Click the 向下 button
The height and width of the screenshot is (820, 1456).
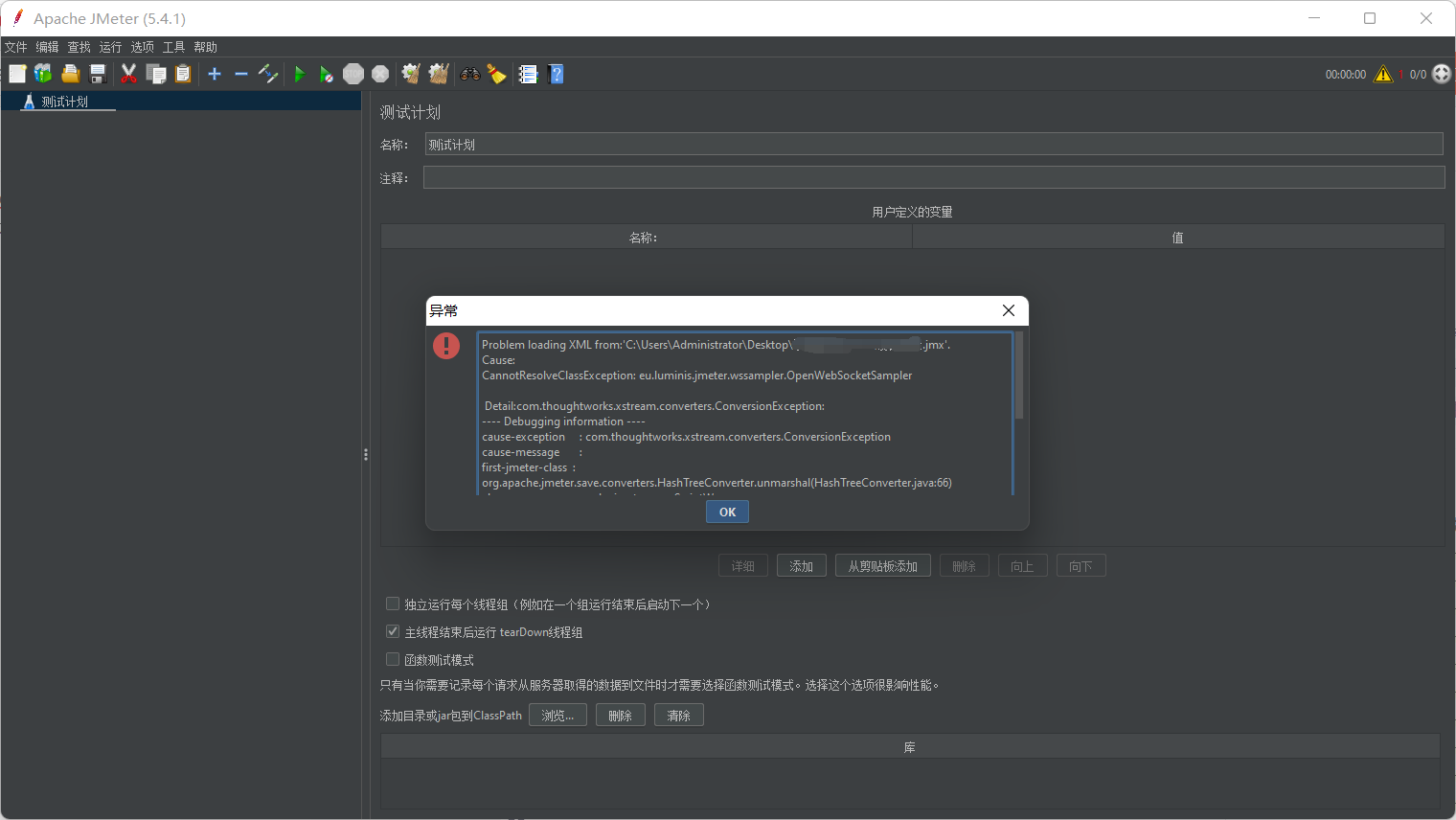(x=1081, y=566)
